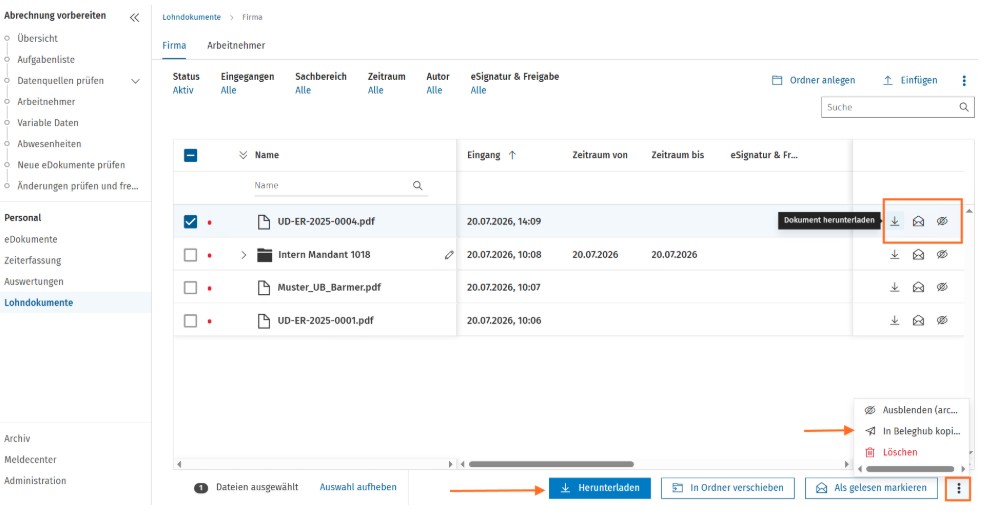Toggle the Eingang sort arrow
Screen dimensions: 990x518
tap(512, 155)
